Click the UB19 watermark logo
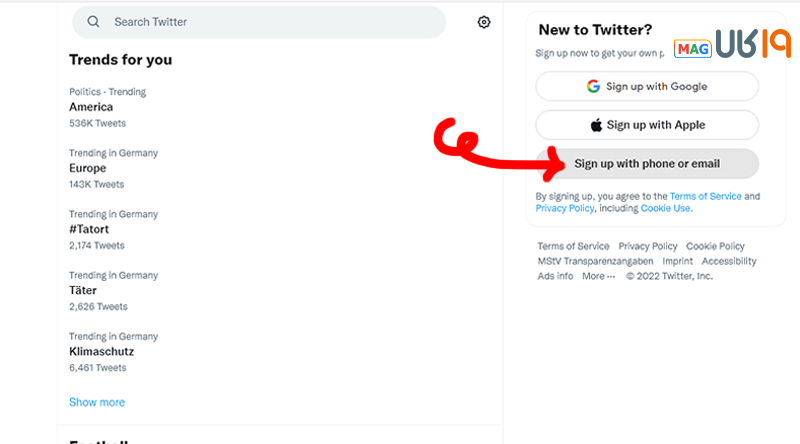The height and width of the screenshot is (444, 800). (753, 43)
